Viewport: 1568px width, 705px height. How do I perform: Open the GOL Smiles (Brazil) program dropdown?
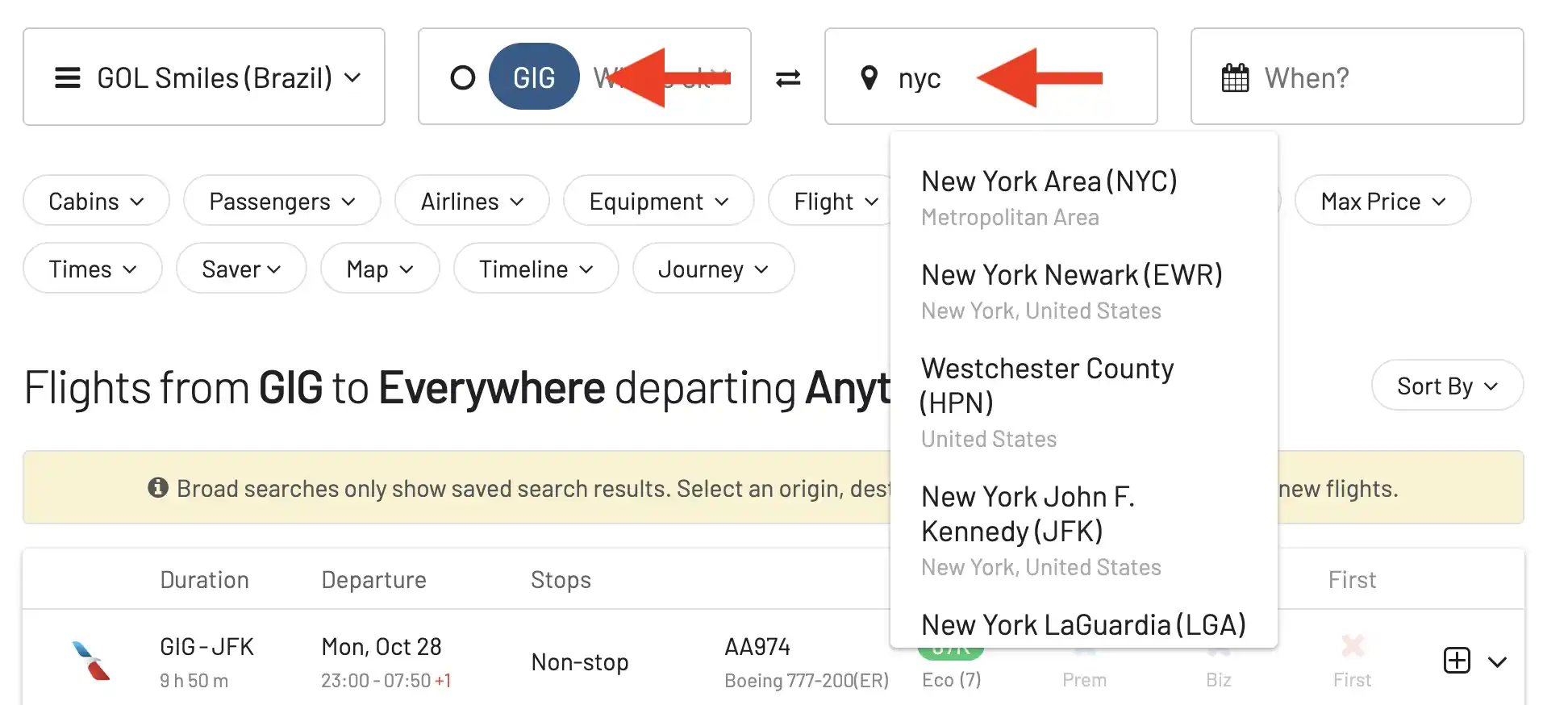pyautogui.click(x=204, y=77)
